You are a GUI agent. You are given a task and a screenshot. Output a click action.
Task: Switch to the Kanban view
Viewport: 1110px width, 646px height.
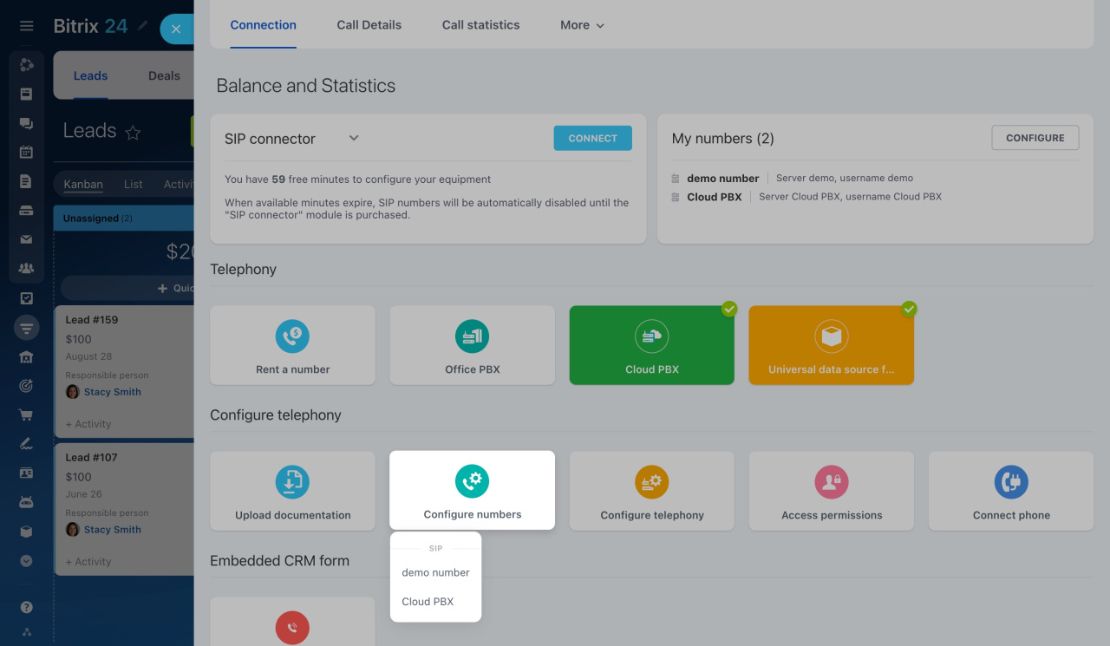(x=83, y=184)
